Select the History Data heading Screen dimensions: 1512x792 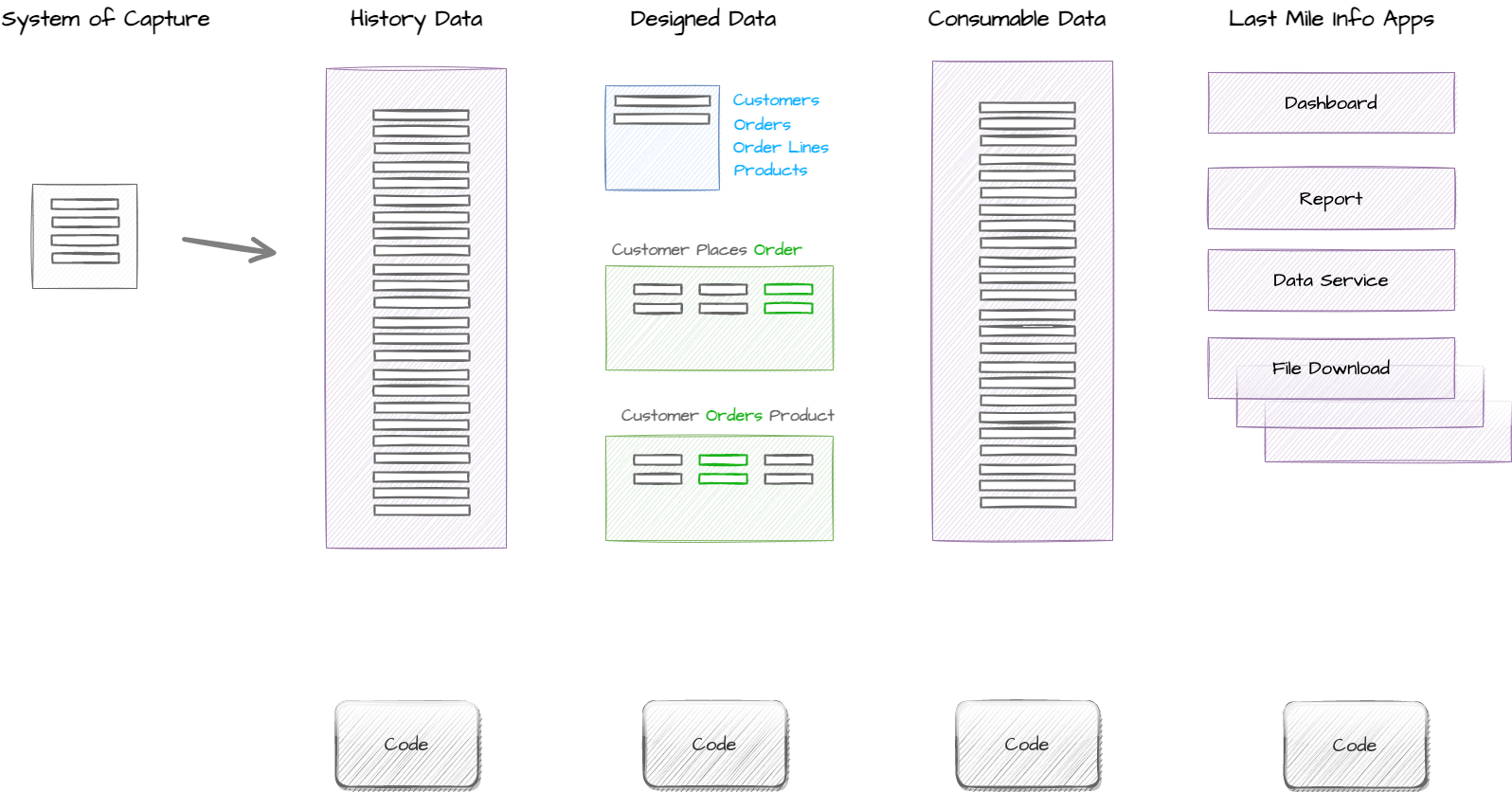[x=416, y=19]
